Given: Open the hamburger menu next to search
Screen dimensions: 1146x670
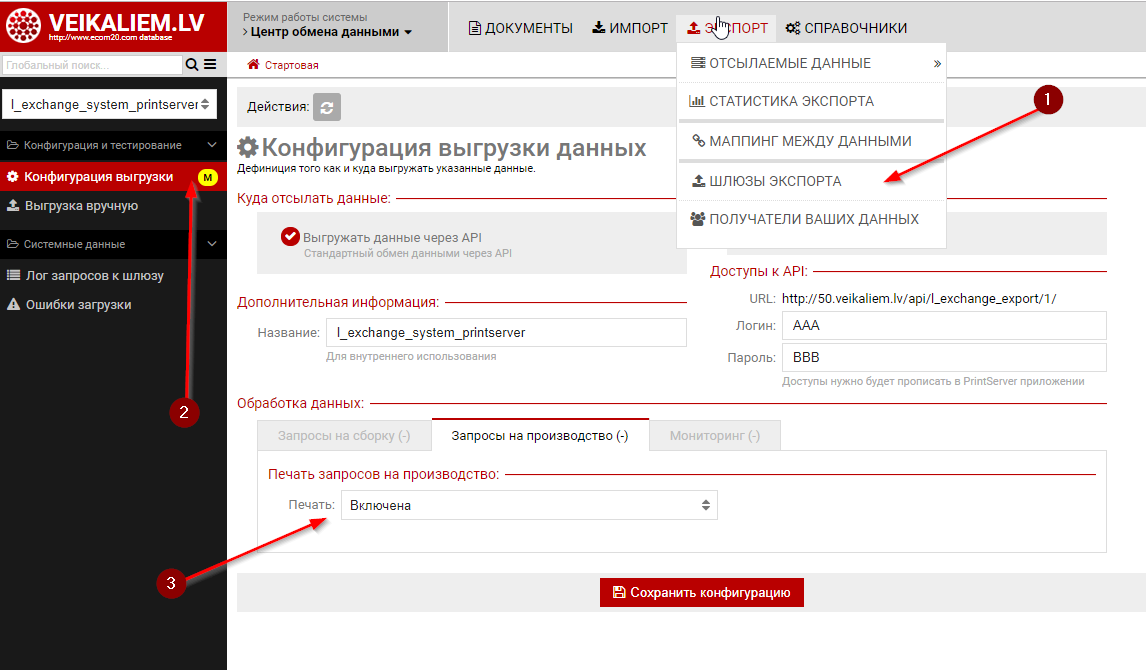Looking at the screenshot, I should [210, 65].
